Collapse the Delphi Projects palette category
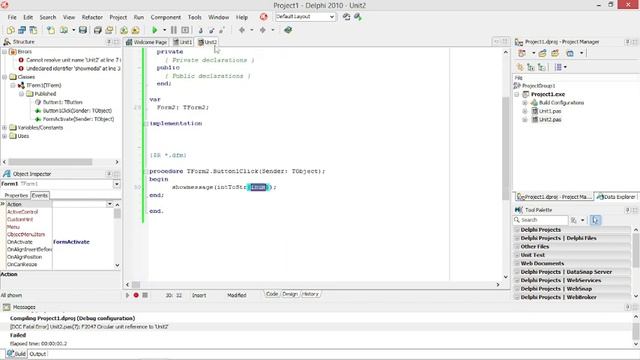This screenshot has height=360, width=640. pyautogui.click(x=517, y=230)
